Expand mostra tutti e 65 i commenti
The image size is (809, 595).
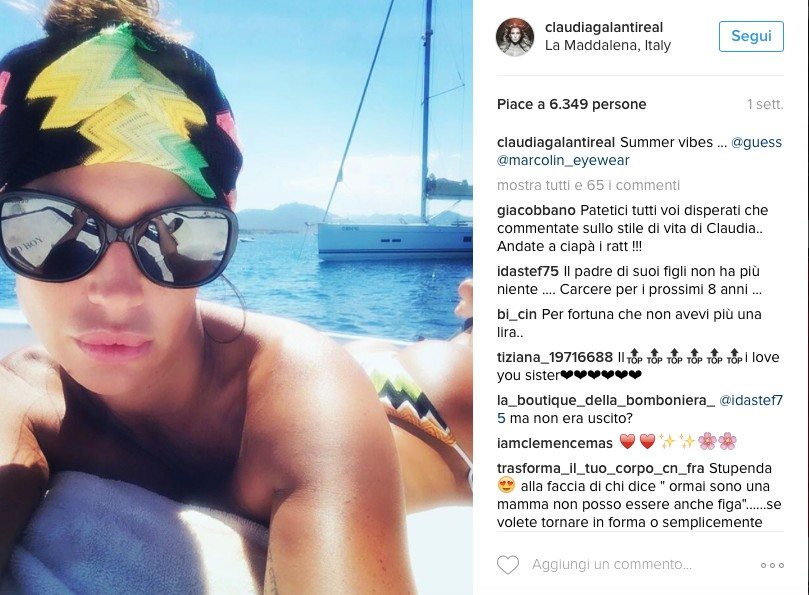tap(588, 185)
